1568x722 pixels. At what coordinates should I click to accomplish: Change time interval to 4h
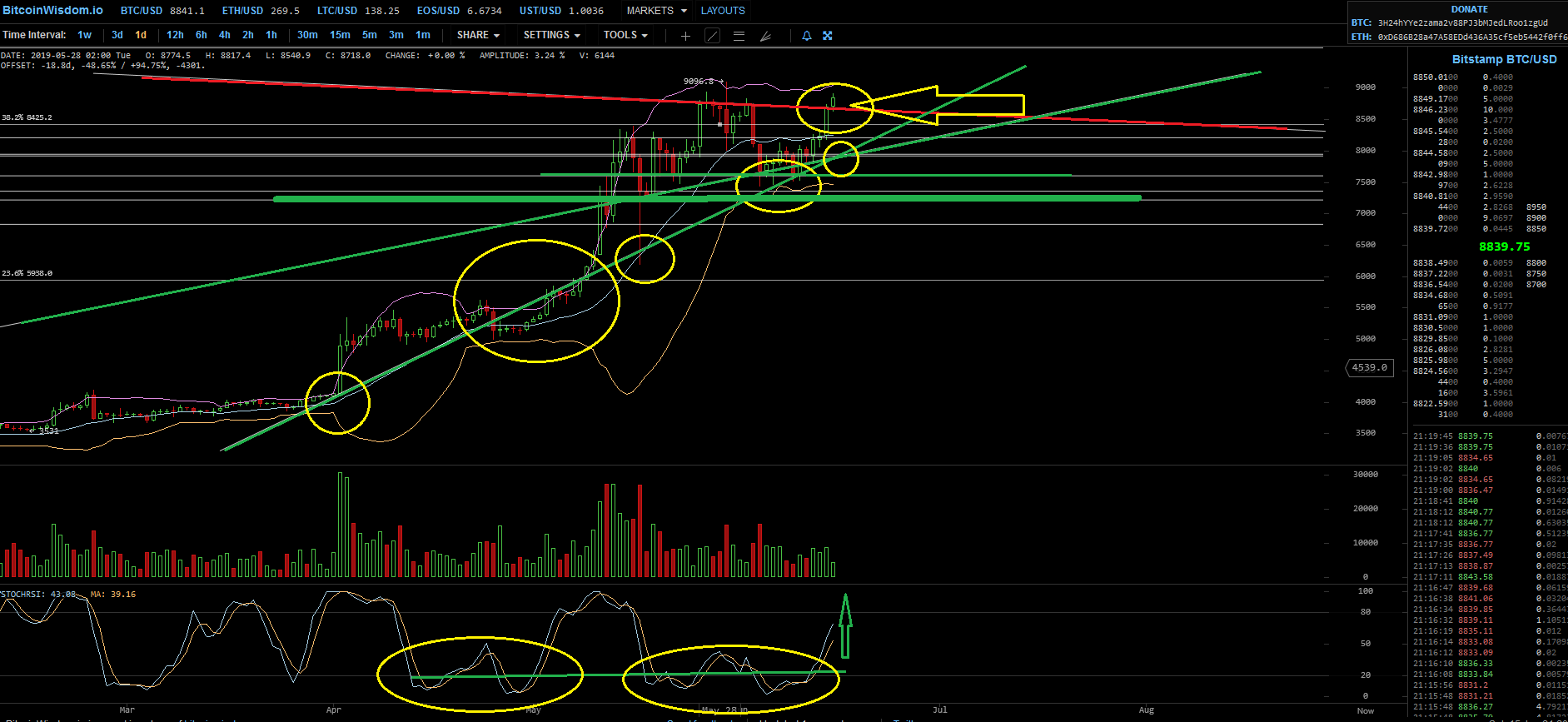tap(225, 35)
